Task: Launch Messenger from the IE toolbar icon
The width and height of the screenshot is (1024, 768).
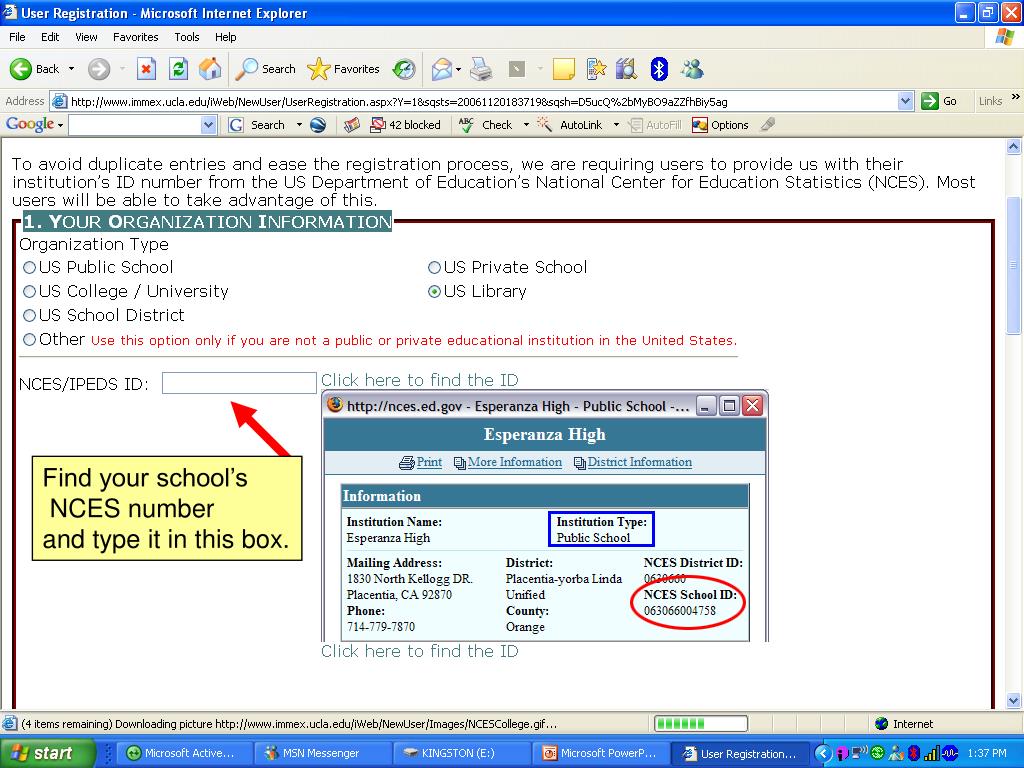Action: click(692, 69)
